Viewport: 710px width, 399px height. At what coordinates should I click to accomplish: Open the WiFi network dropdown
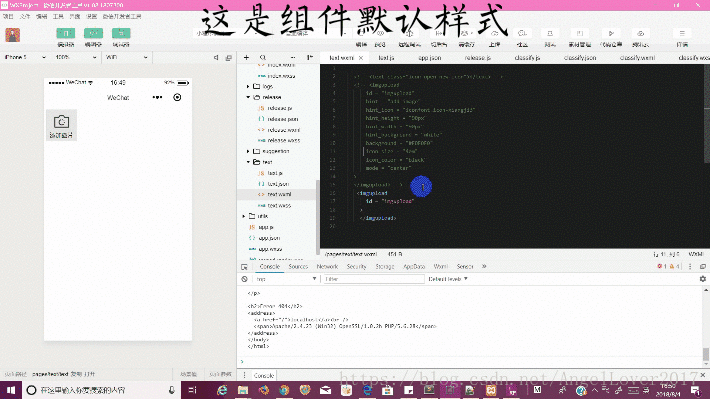pos(126,58)
